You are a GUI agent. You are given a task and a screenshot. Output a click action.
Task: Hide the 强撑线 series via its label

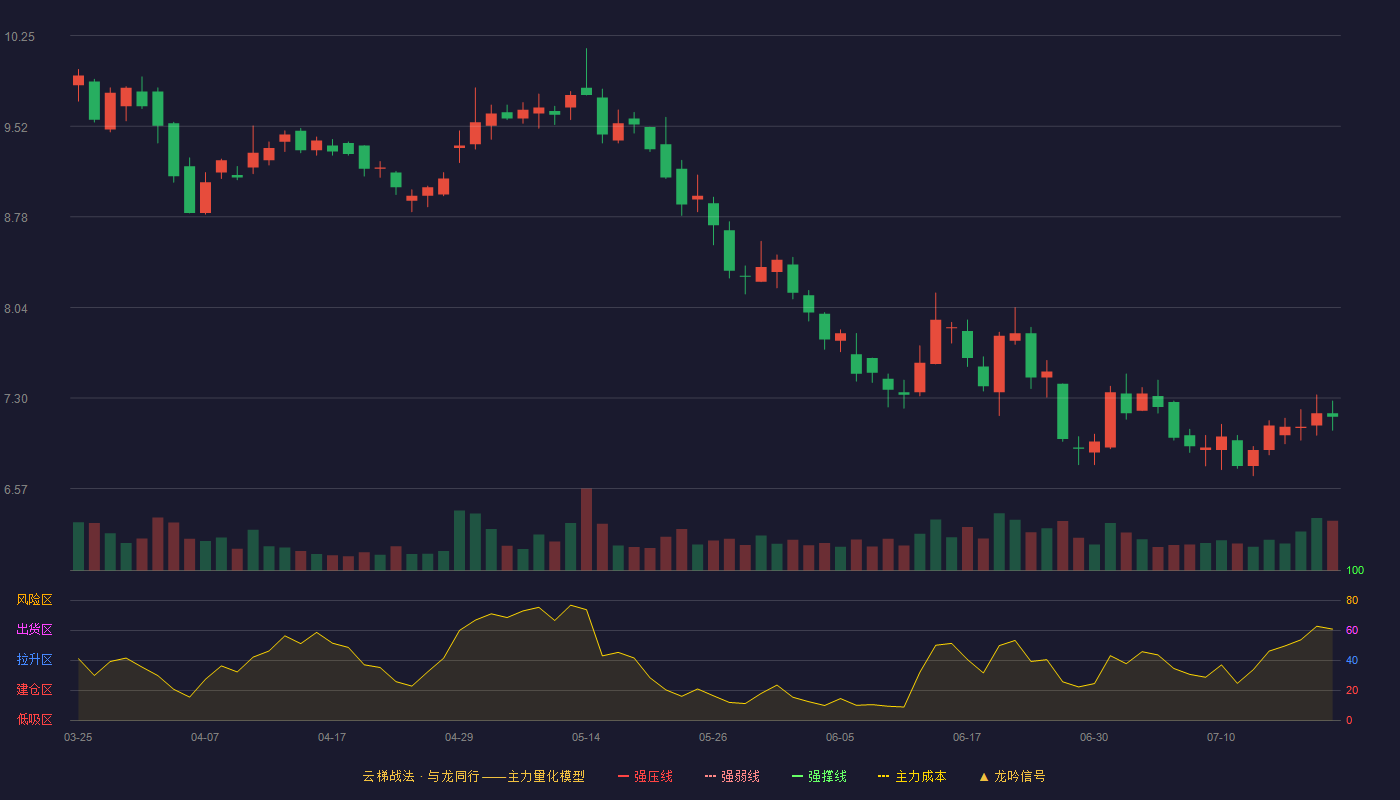[827, 776]
